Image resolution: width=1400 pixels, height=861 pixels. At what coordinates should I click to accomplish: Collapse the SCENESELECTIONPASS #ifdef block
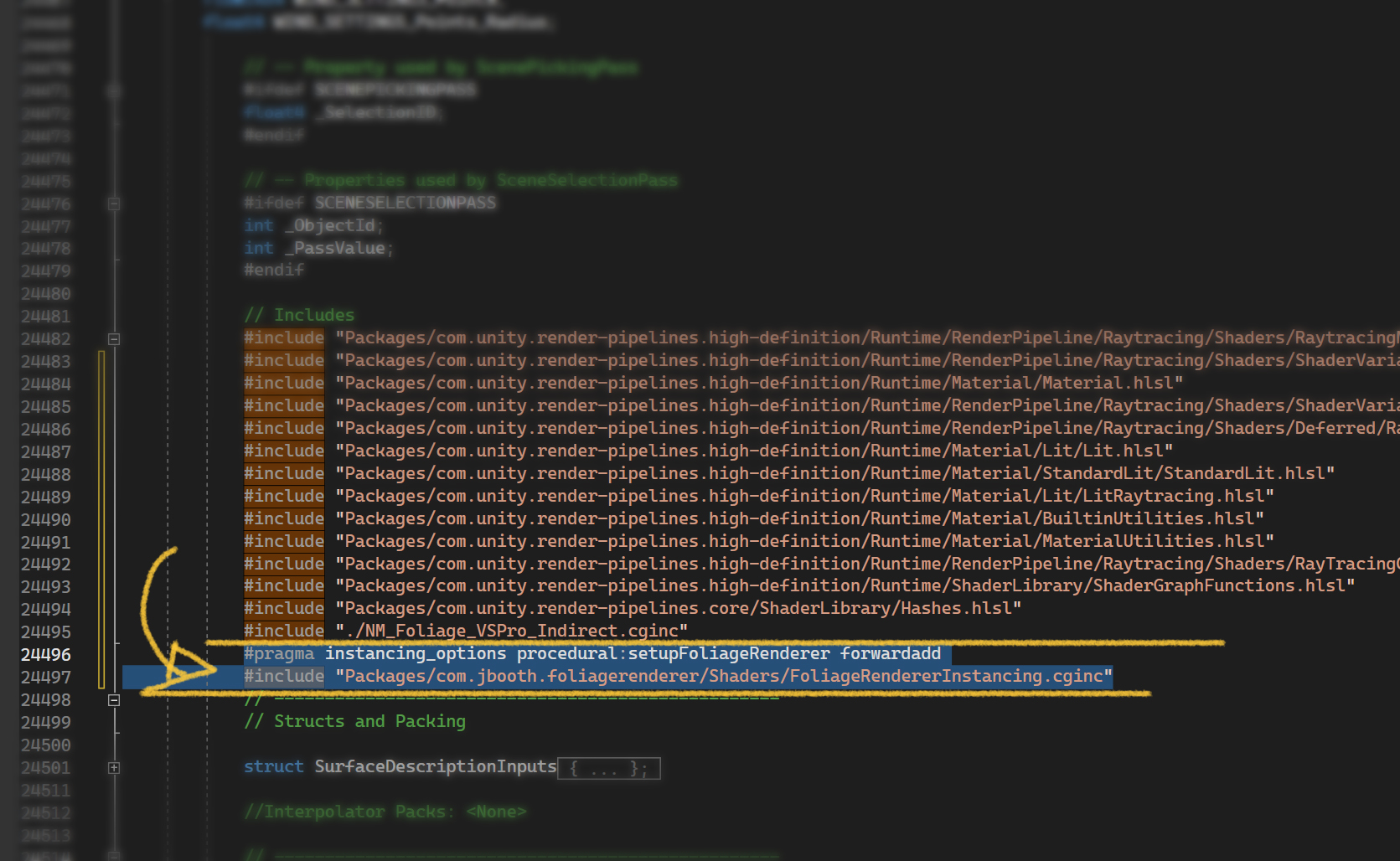point(114,204)
